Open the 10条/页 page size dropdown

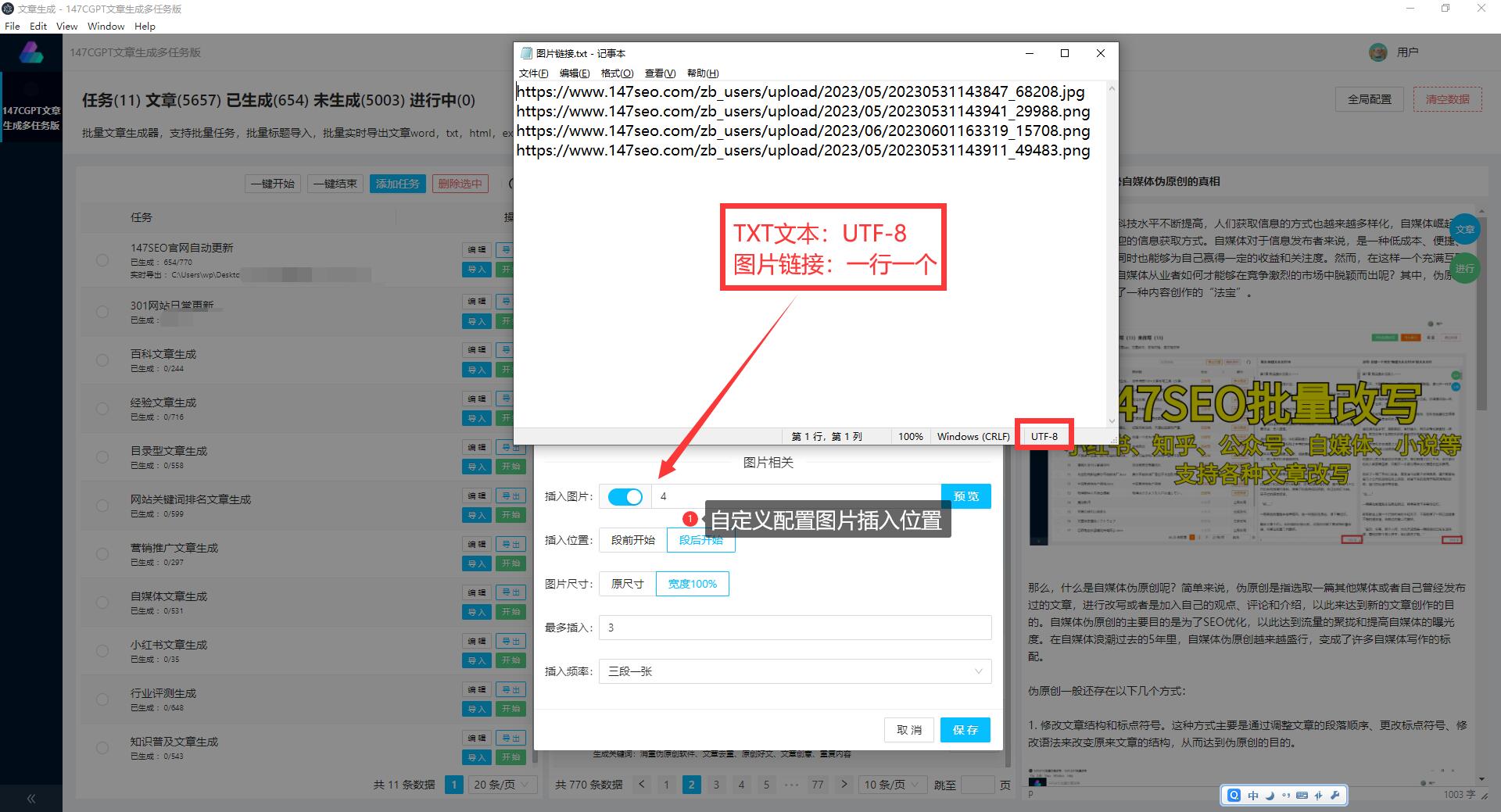pyautogui.click(x=892, y=785)
